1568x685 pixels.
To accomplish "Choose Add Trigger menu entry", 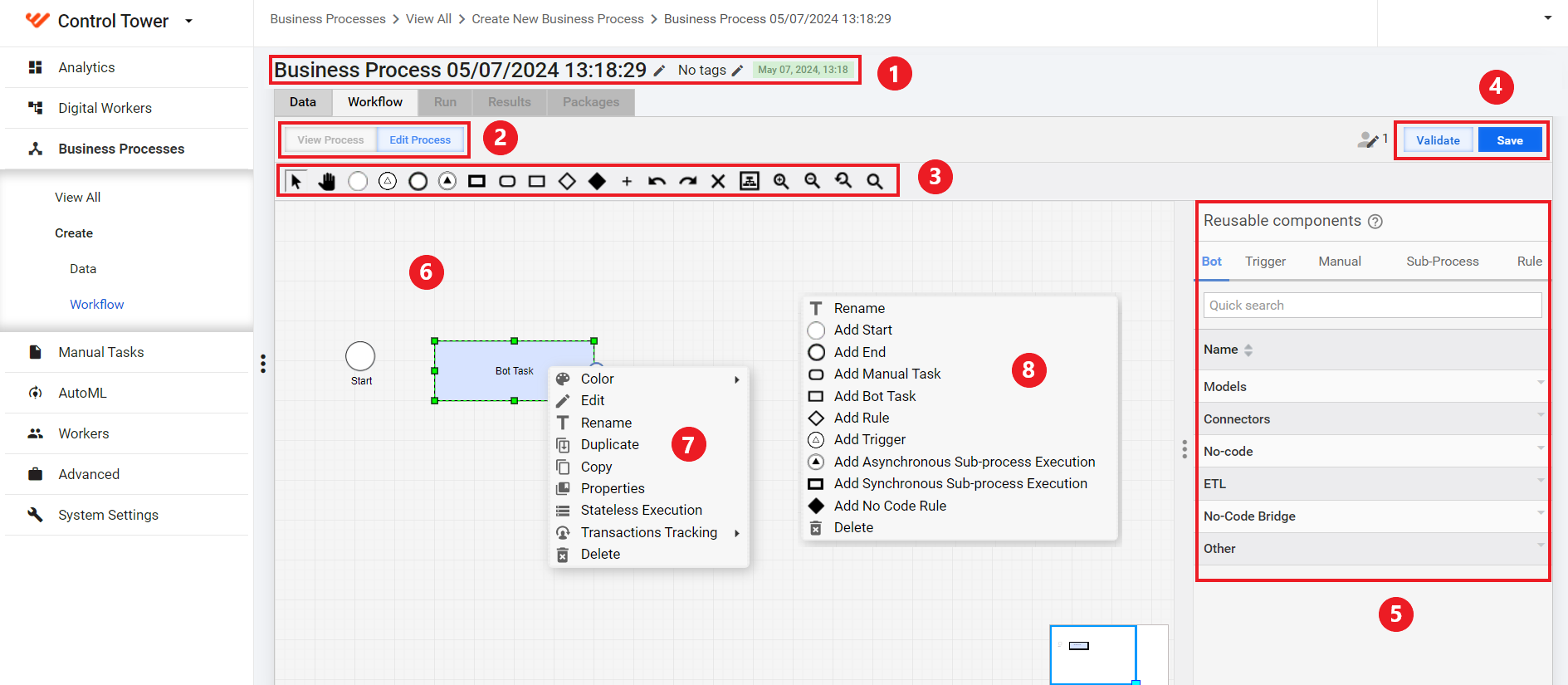I will coord(960,439).
